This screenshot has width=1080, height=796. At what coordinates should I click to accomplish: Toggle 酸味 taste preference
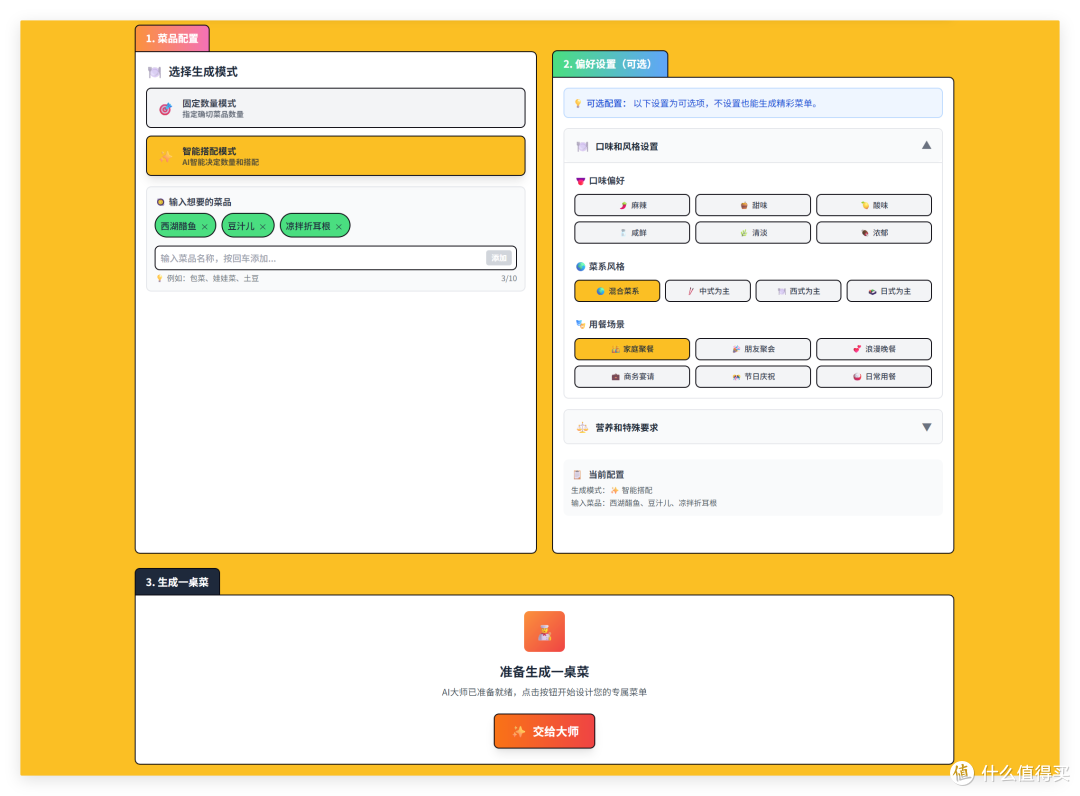[874, 205]
